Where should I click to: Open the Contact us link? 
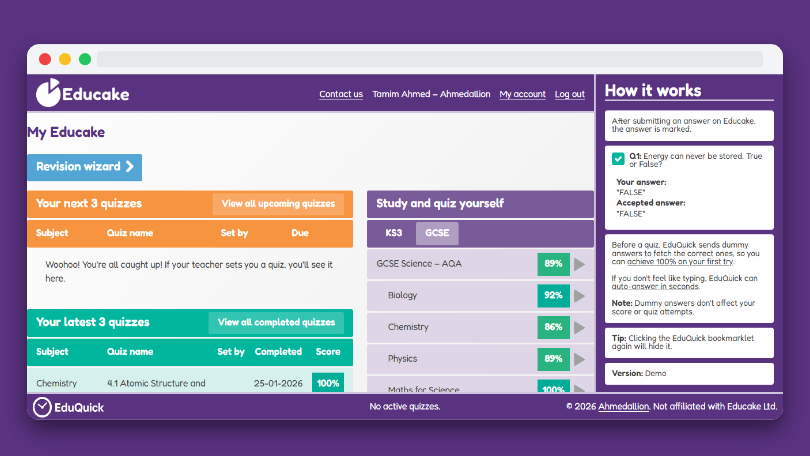coord(341,94)
